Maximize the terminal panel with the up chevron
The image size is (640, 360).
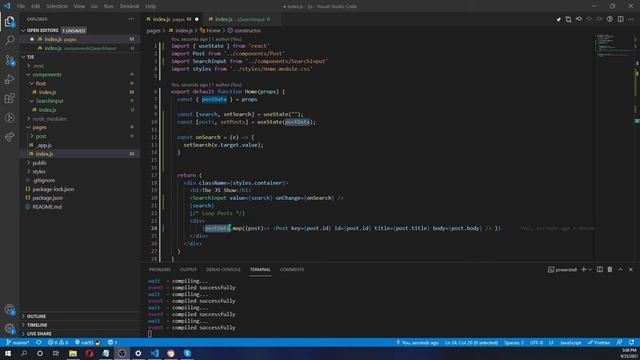pos(620,269)
